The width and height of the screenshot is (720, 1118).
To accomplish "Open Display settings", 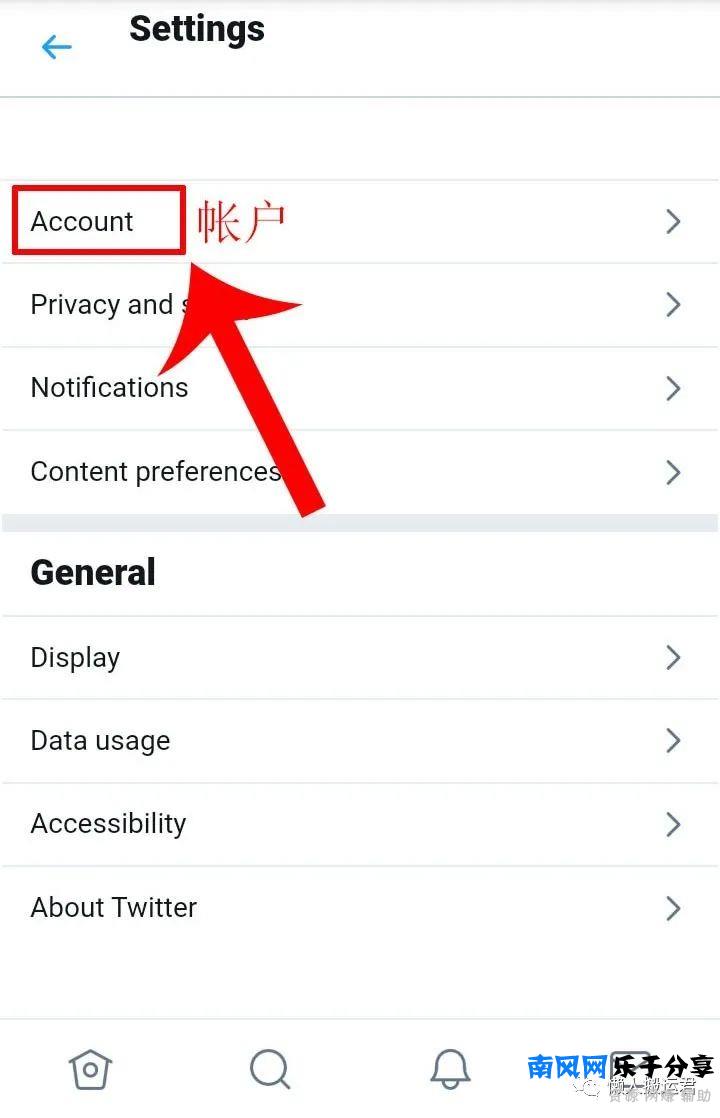I will point(360,657).
